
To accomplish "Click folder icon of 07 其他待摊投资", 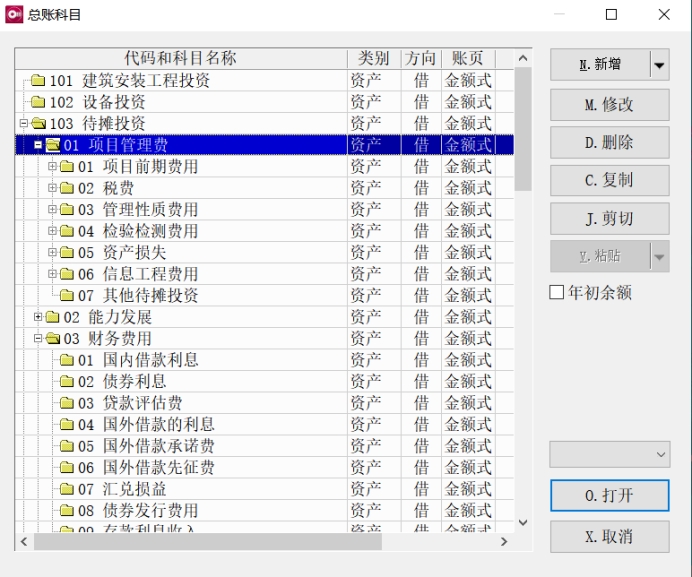I will [x=67, y=296].
